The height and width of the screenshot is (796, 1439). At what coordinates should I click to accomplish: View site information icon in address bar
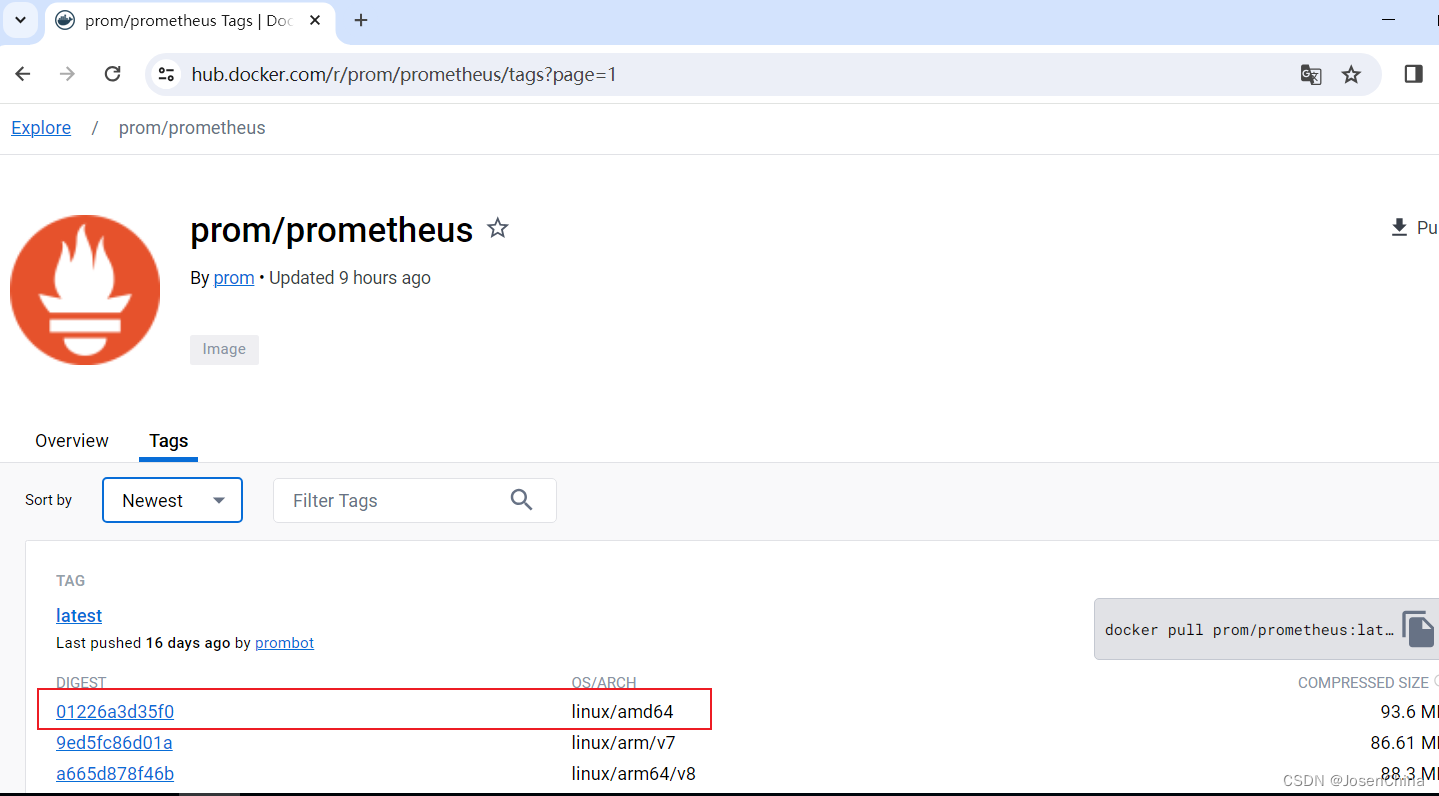(x=167, y=74)
